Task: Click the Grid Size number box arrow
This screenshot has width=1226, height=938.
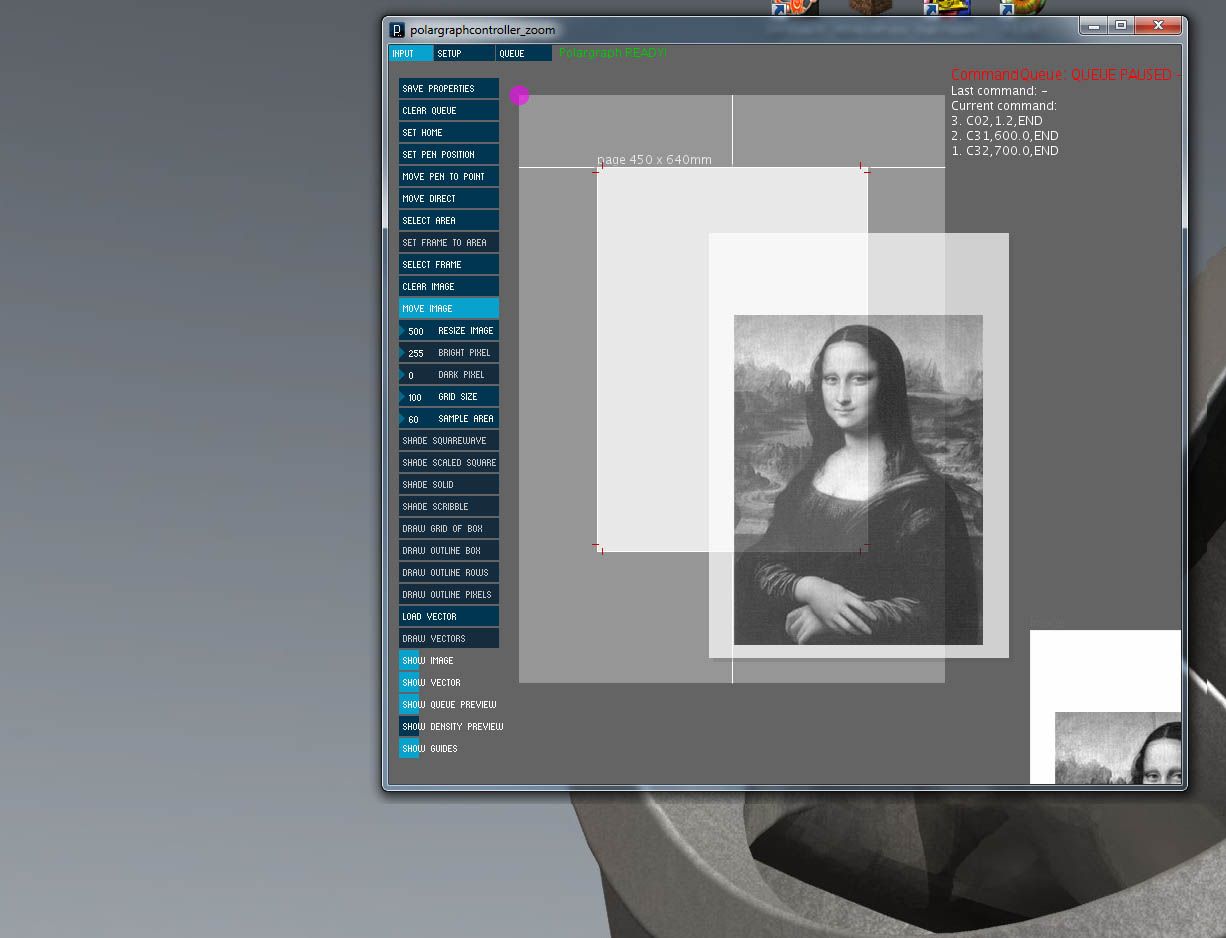Action: click(x=402, y=397)
